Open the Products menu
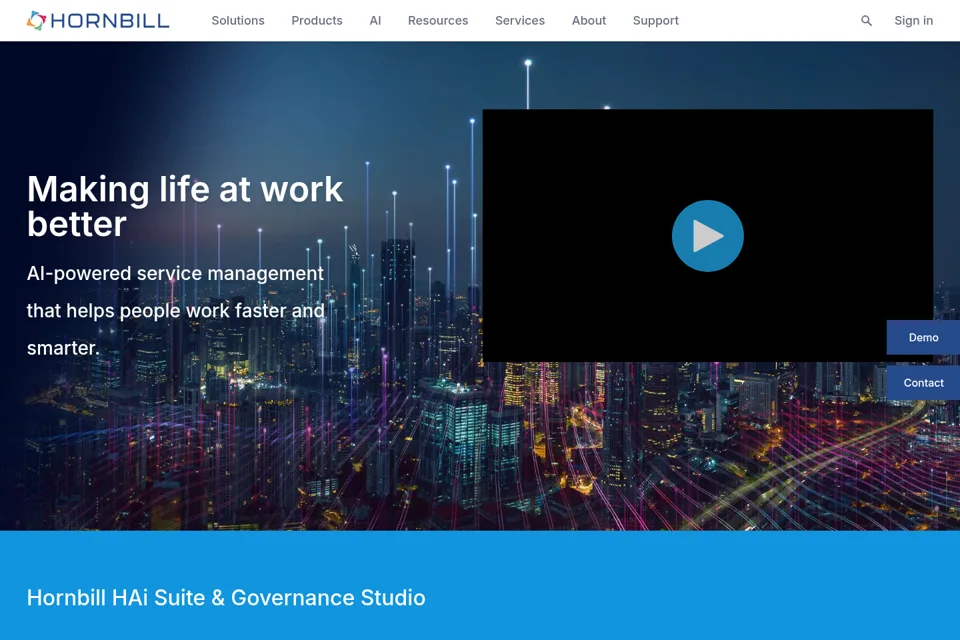The image size is (960, 640). coord(317,21)
